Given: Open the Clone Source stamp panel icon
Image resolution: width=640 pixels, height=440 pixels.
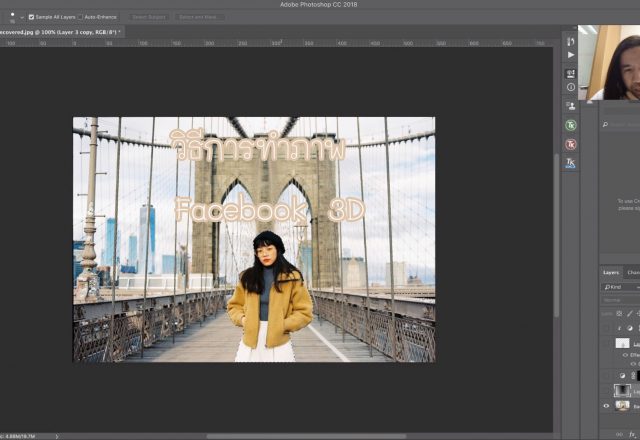Looking at the screenshot, I should pyautogui.click(x=571, y=106).
